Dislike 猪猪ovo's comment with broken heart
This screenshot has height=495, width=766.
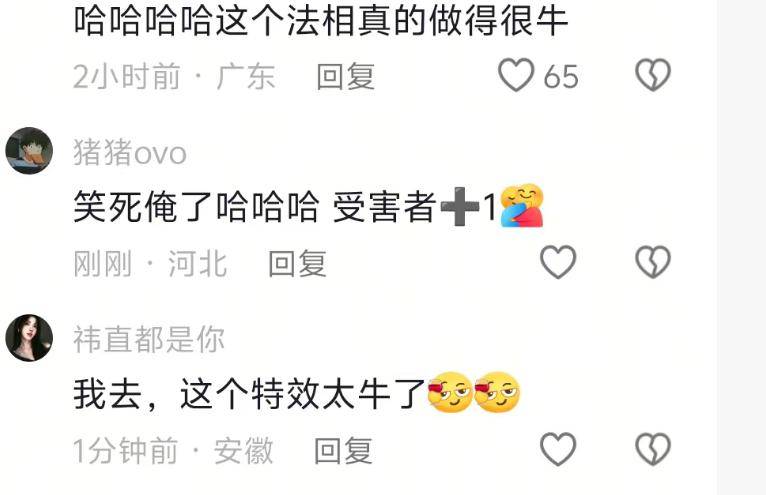[653, 262]
